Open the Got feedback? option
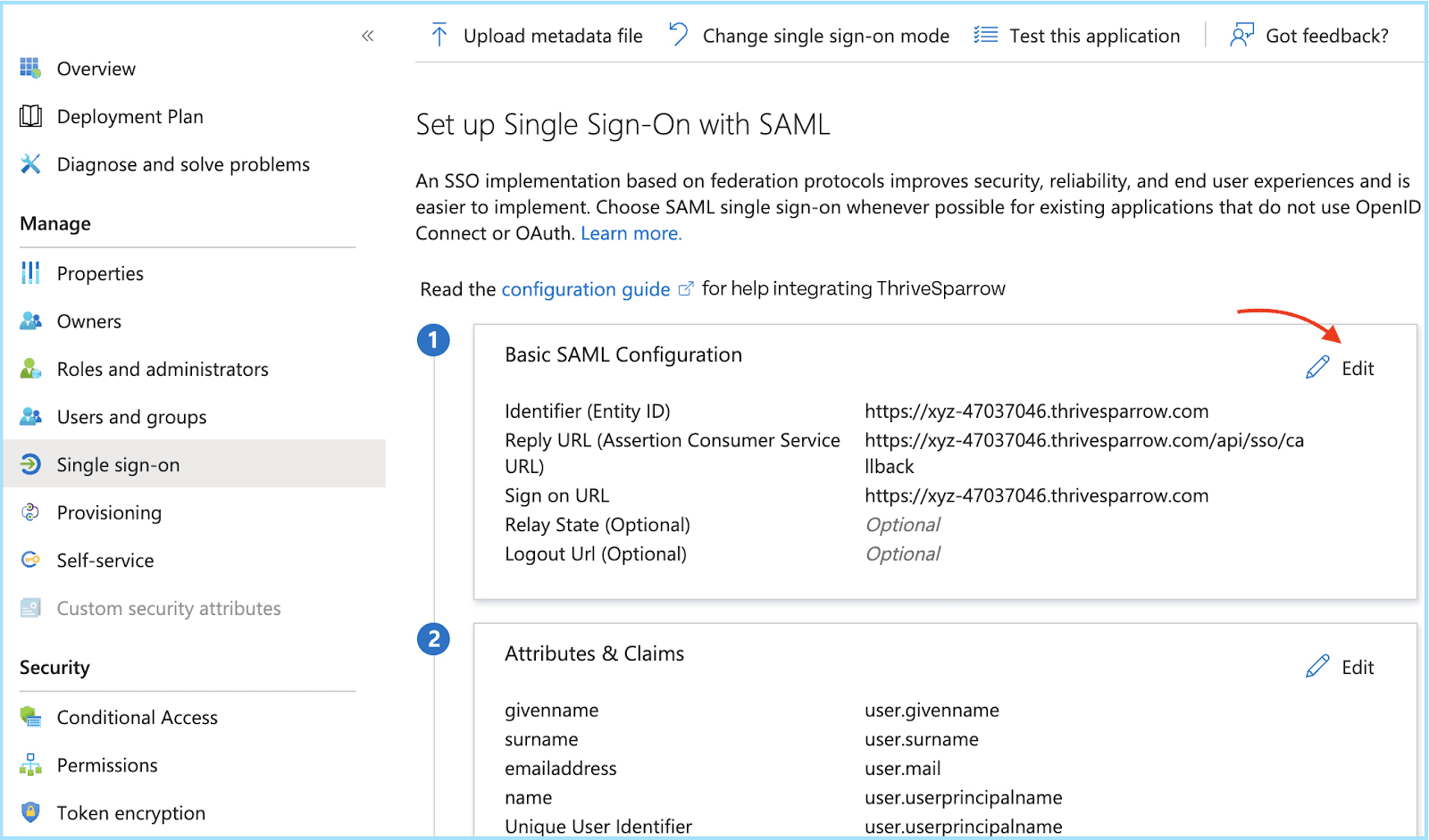 coord(1309,36)
